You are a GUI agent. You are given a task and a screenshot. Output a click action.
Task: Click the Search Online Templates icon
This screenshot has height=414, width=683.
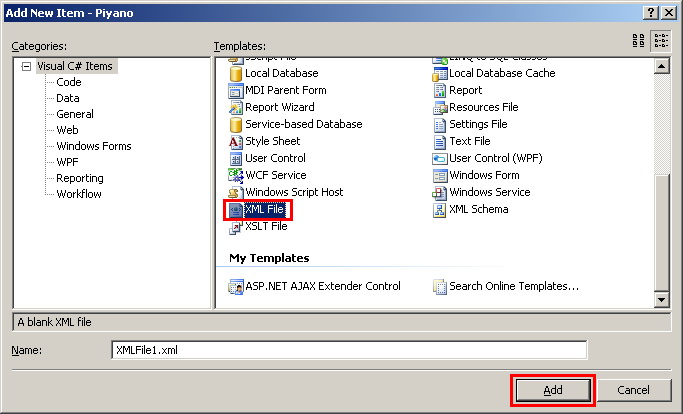tap(440, 287)
